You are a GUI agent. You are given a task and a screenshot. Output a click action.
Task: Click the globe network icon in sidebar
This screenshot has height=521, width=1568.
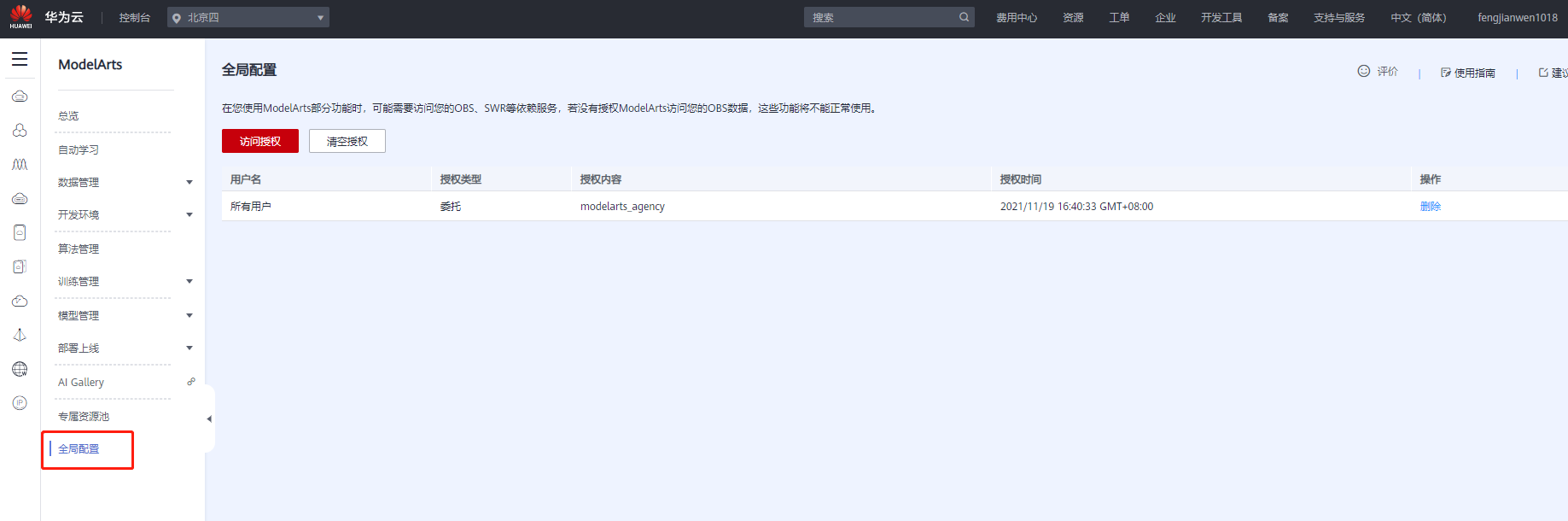[20, 369]
